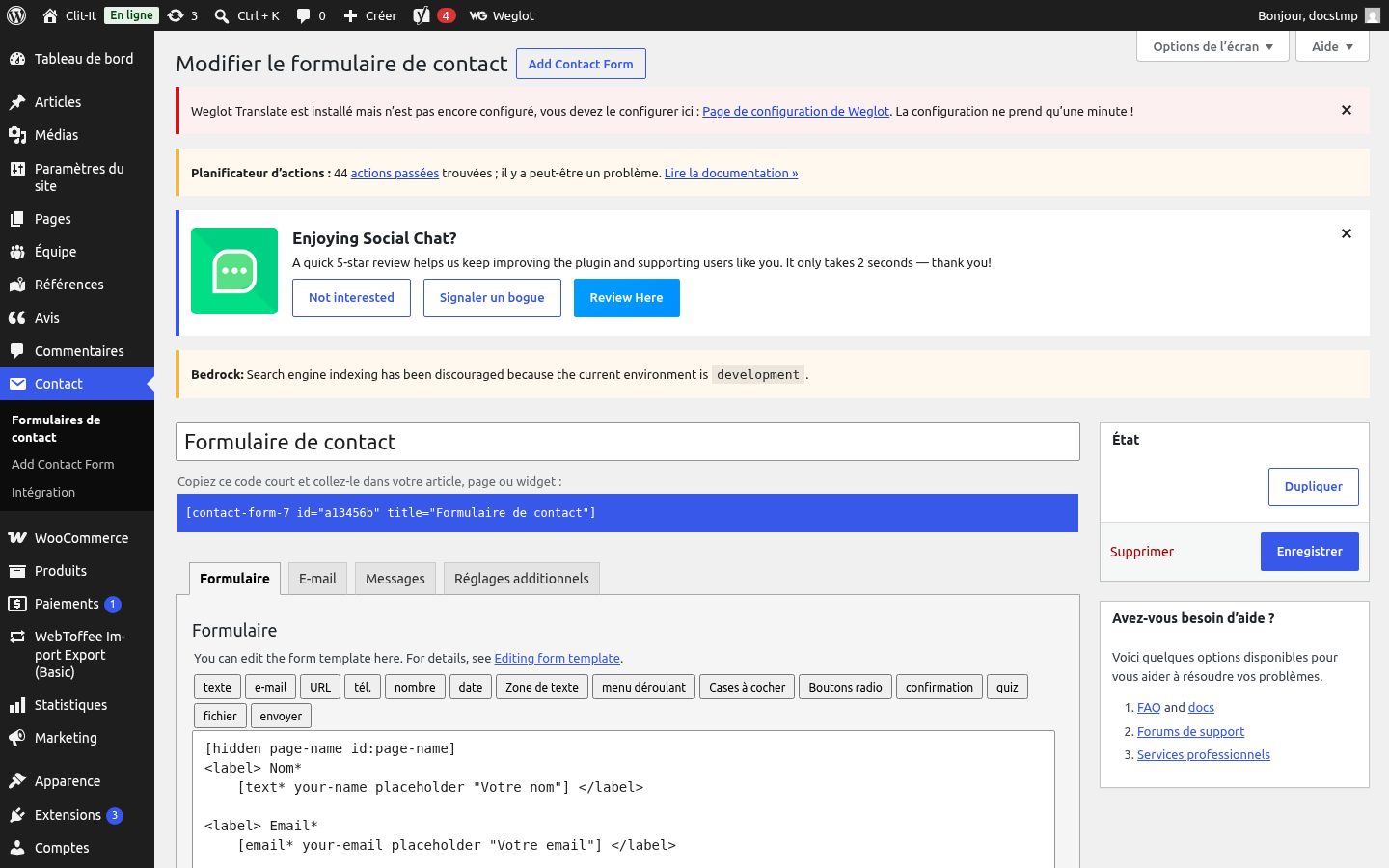Dismiss the Social Chat review notice
Screen dimensions: 1389x868
[1347, 233]
